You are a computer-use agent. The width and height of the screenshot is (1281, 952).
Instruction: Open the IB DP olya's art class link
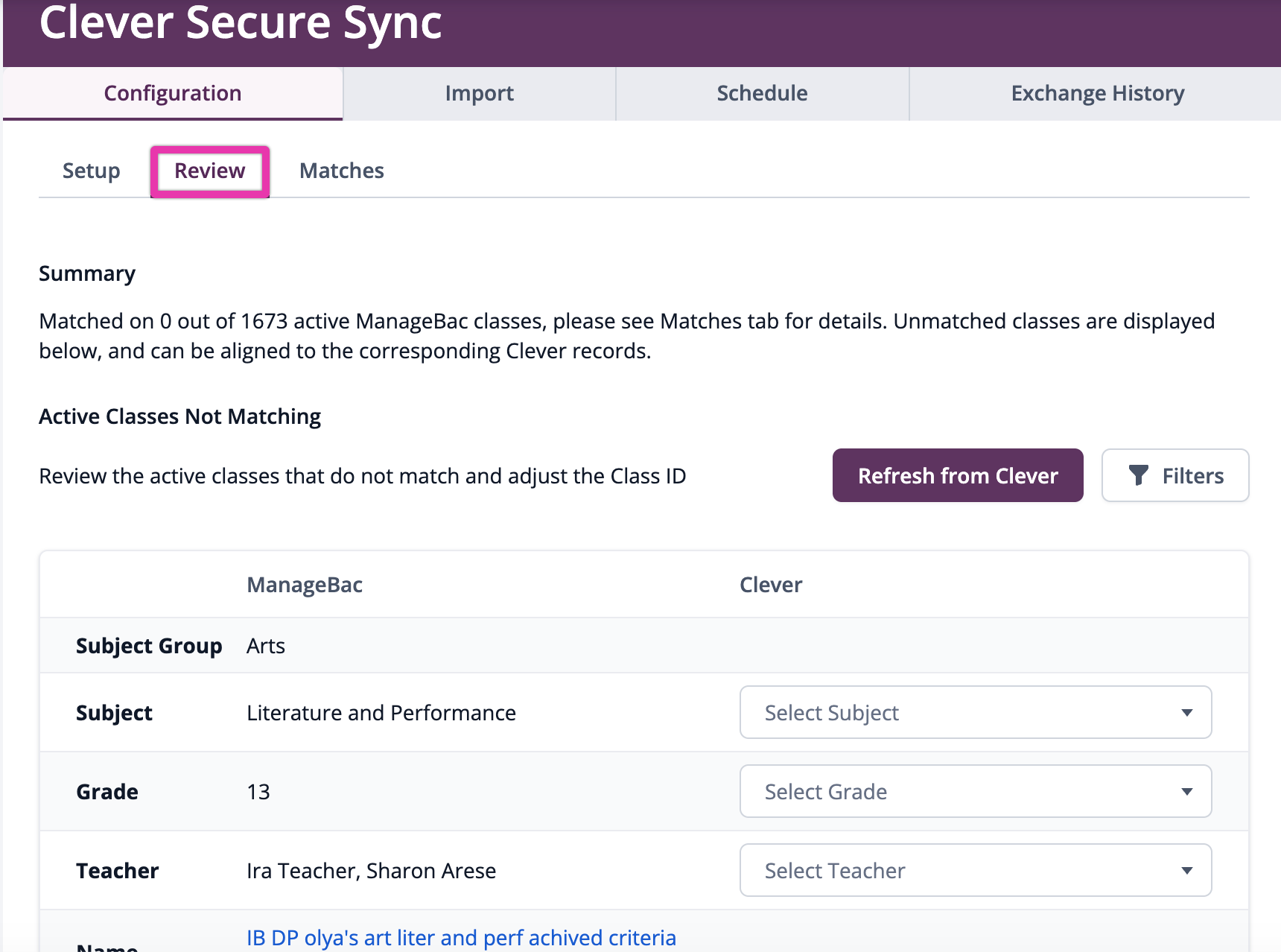(x=461, y=937)
